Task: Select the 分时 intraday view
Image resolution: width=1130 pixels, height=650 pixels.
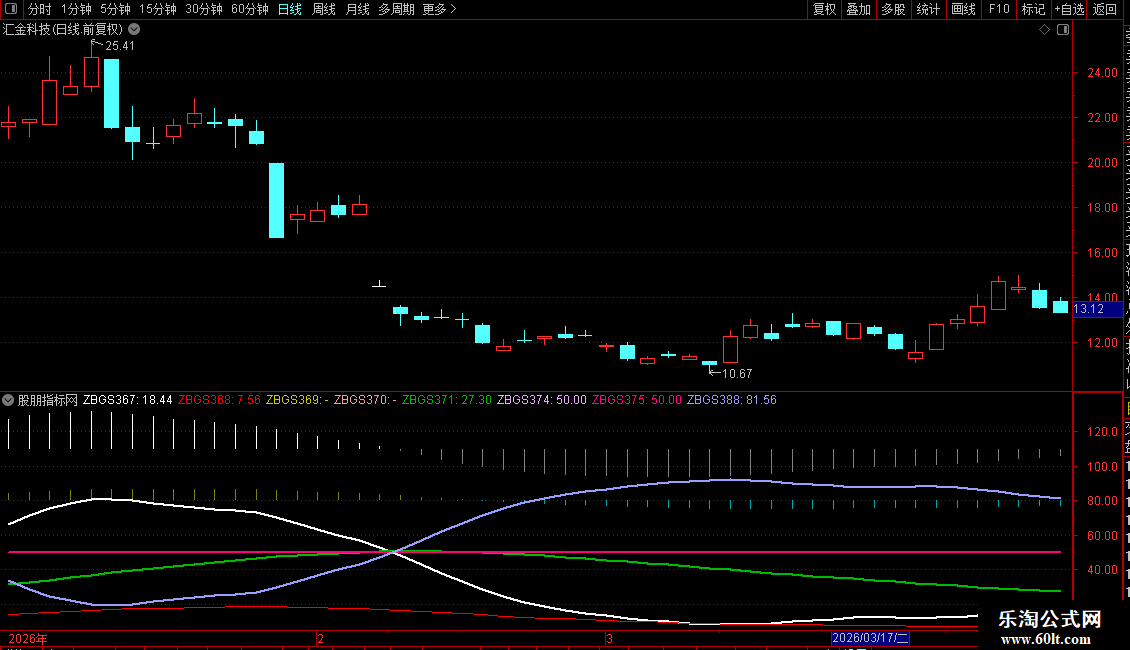Action: click(40, 9)
